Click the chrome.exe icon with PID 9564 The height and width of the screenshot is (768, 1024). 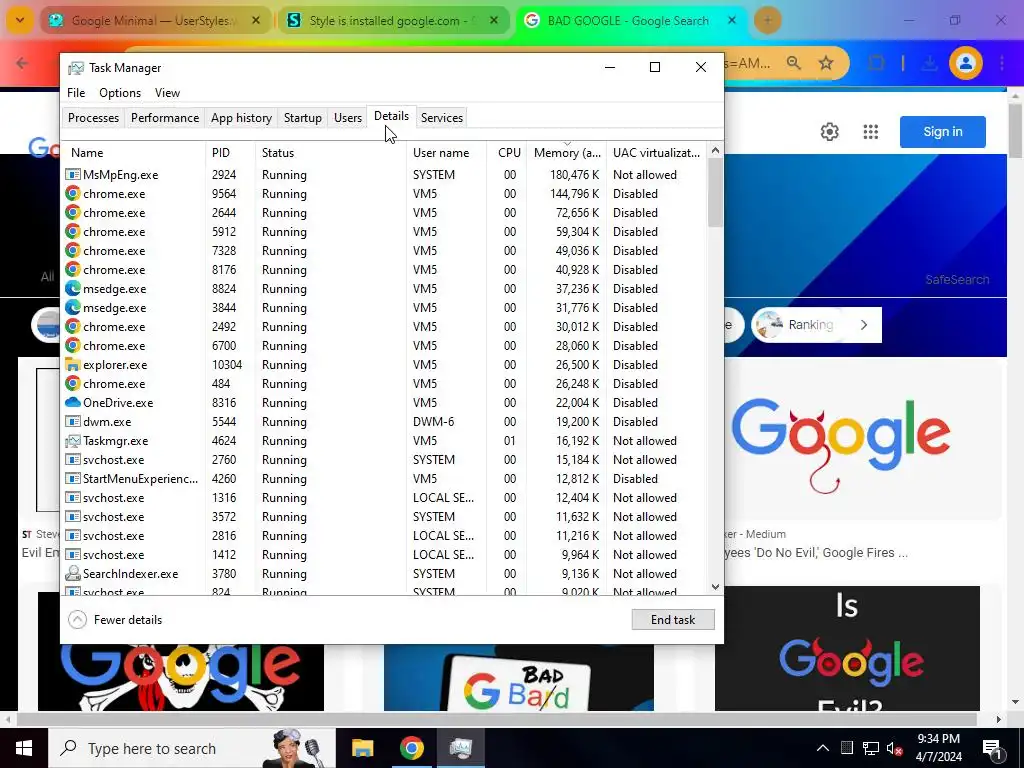tap(72, 194)
